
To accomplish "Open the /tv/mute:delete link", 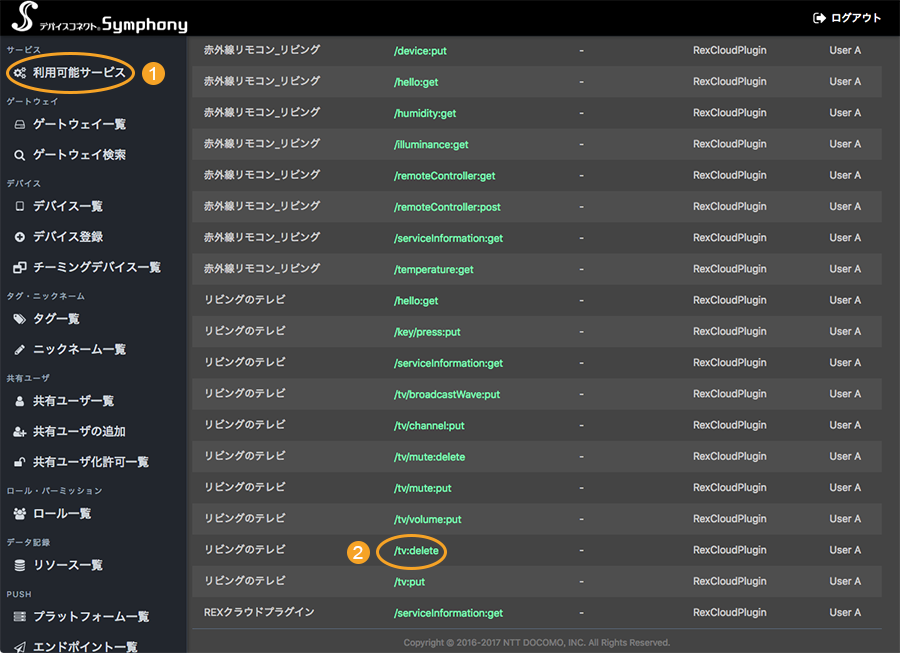I will tap(429, 457).
